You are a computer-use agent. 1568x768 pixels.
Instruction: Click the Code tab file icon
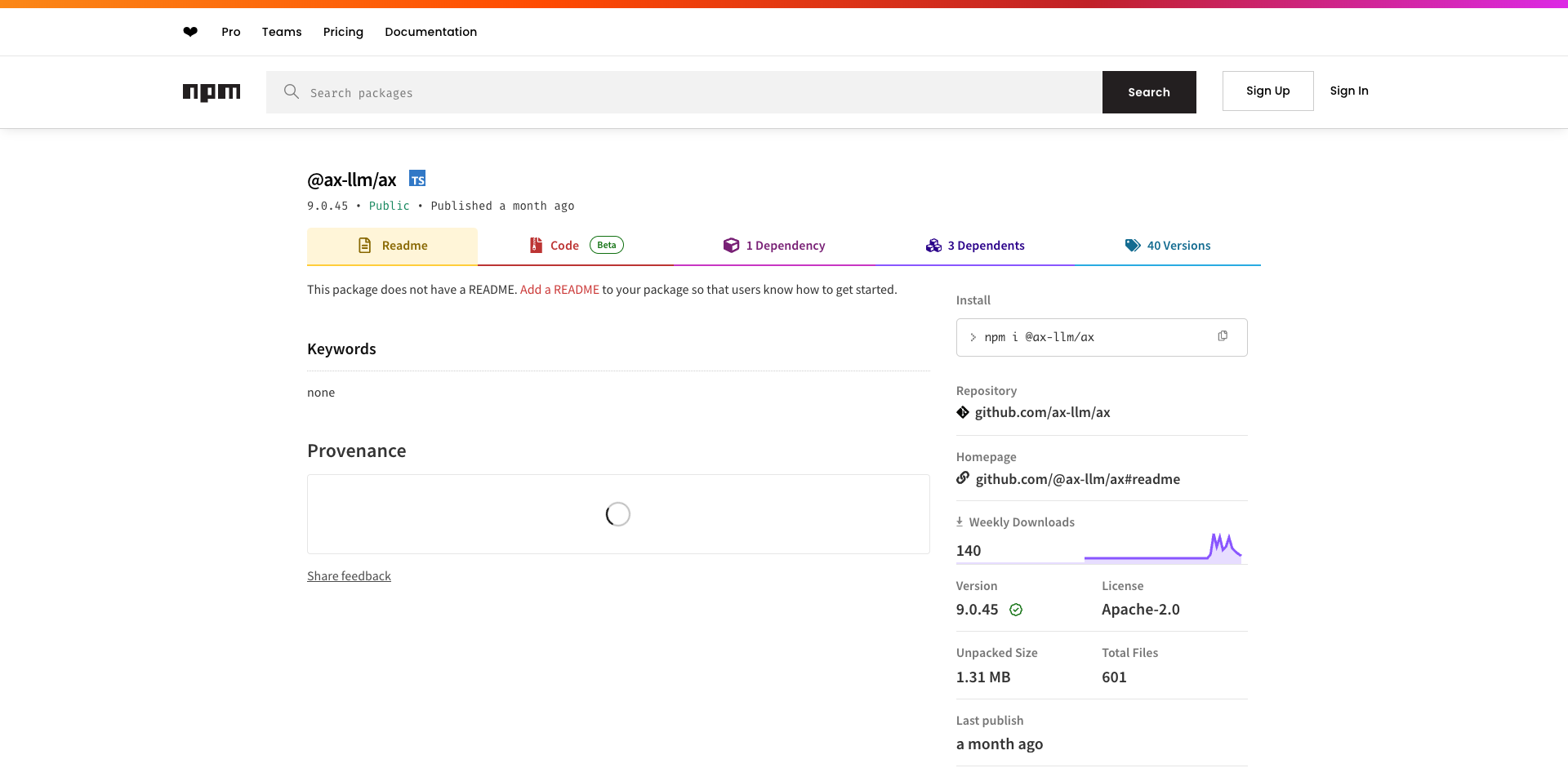coord(537,245)
